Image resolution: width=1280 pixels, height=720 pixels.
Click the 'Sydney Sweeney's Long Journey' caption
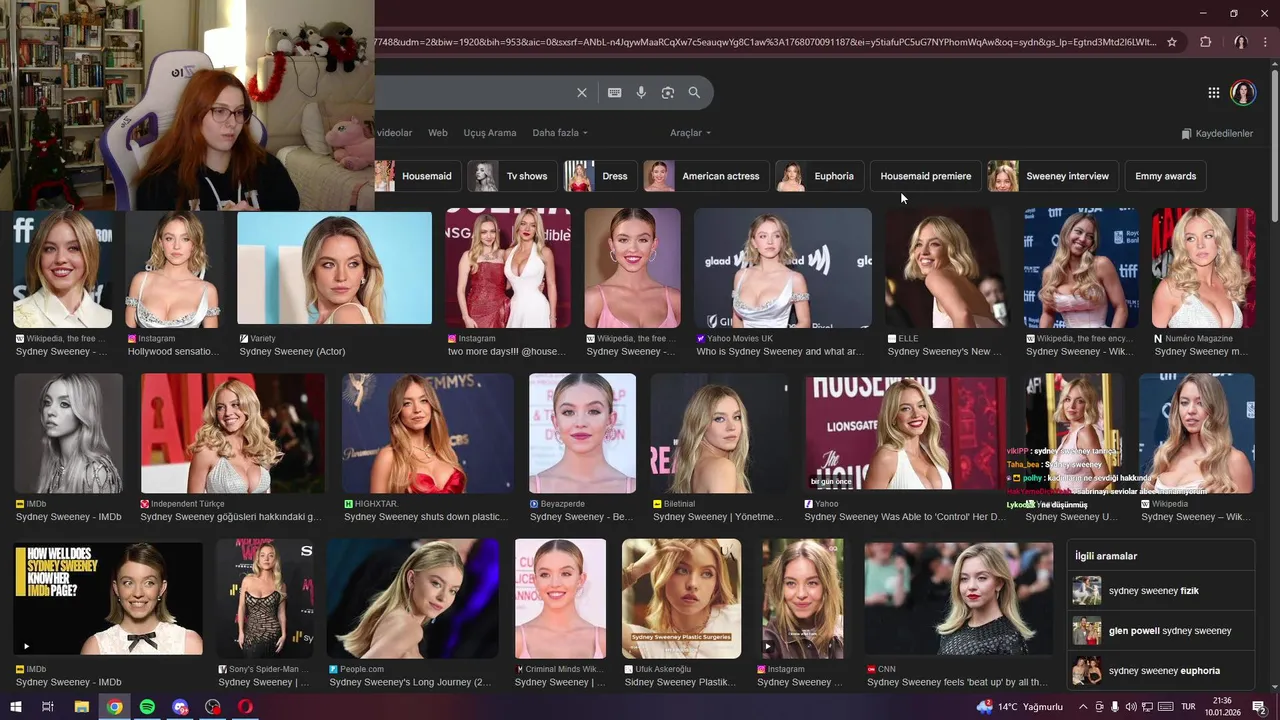point(410,682)
